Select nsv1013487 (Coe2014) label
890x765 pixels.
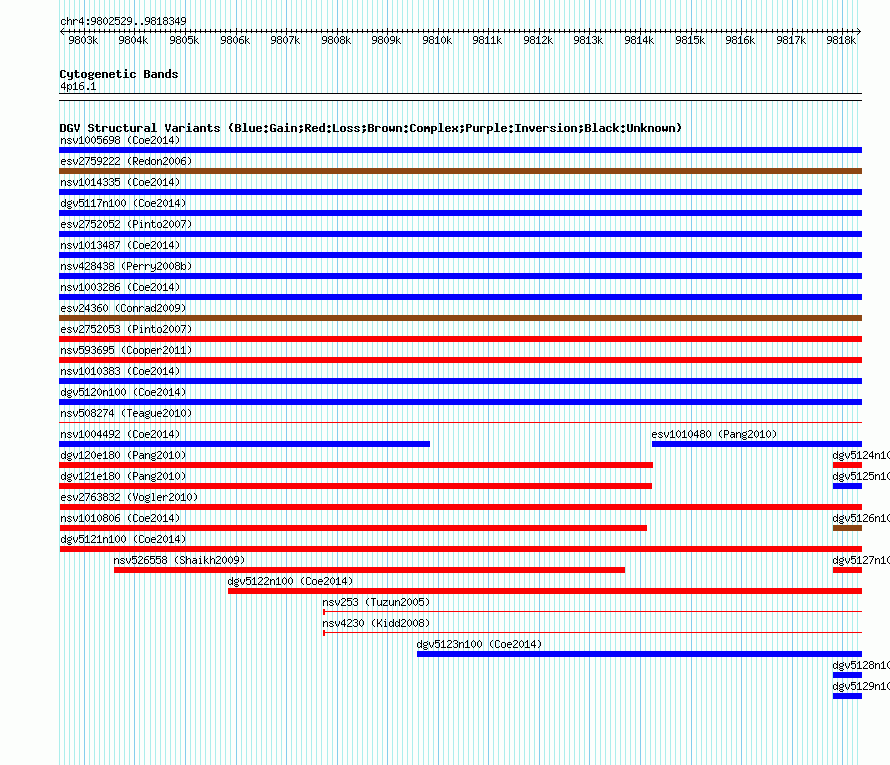(x=120, y=245)
